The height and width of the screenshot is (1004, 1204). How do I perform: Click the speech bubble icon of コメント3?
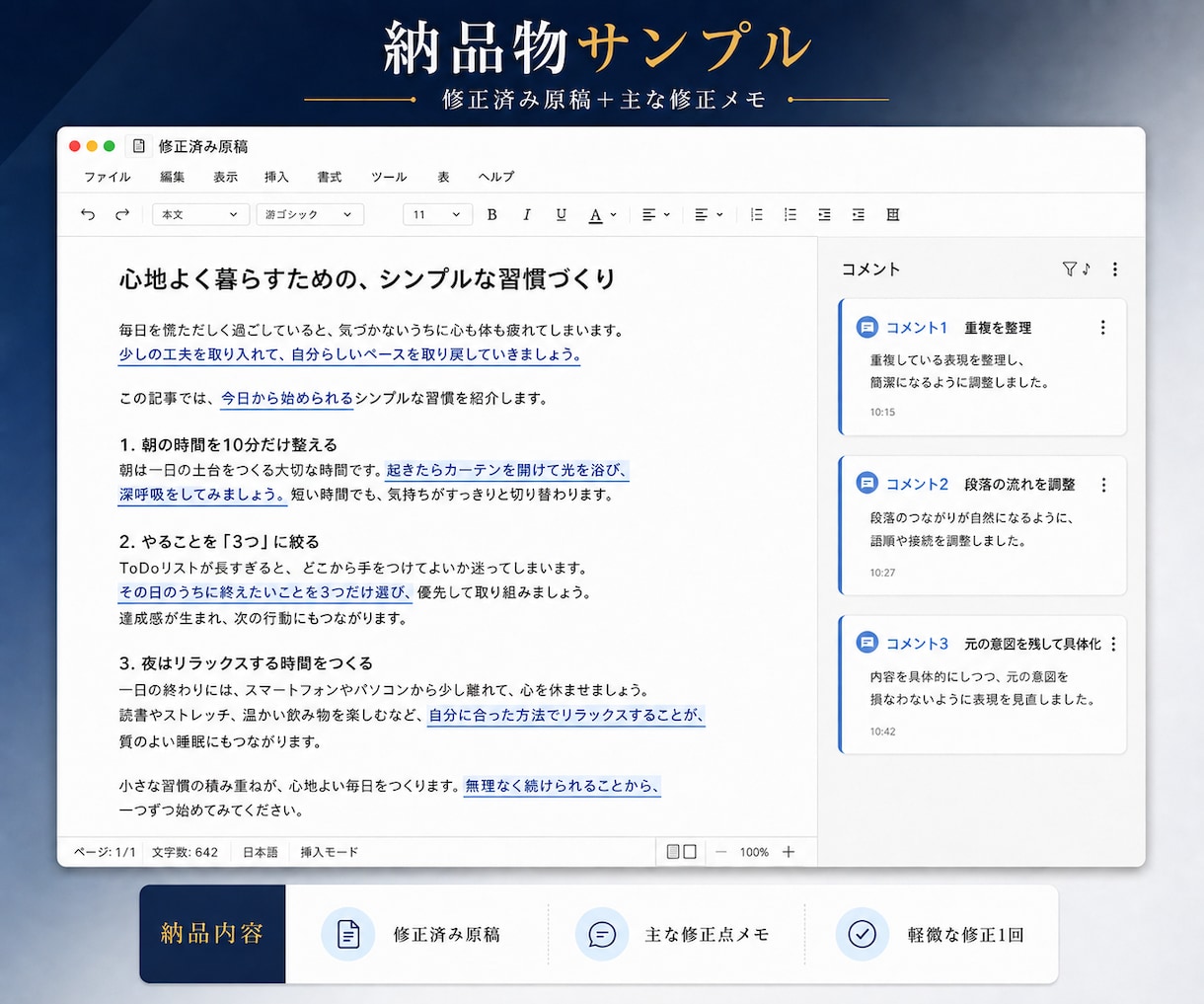point(866,643)
